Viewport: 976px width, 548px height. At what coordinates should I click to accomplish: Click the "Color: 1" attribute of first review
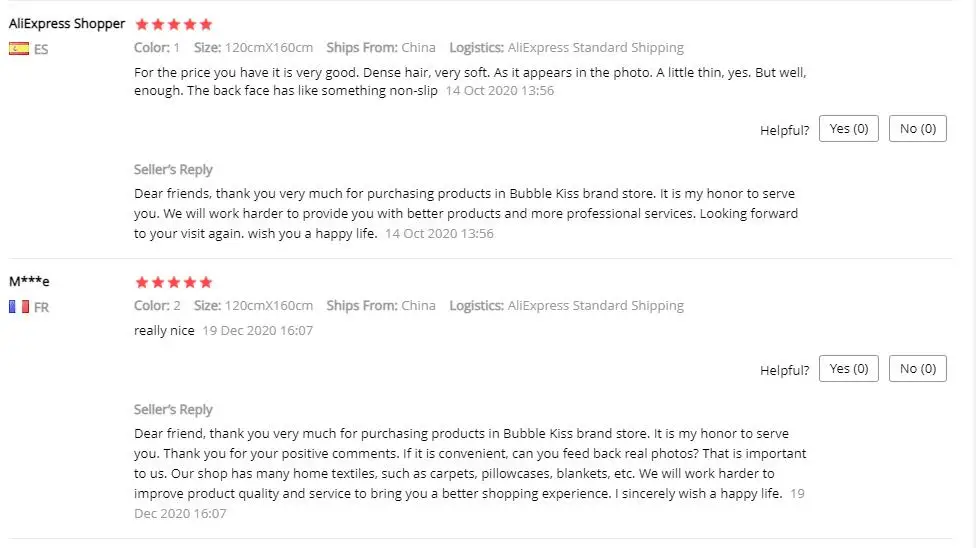157,47
